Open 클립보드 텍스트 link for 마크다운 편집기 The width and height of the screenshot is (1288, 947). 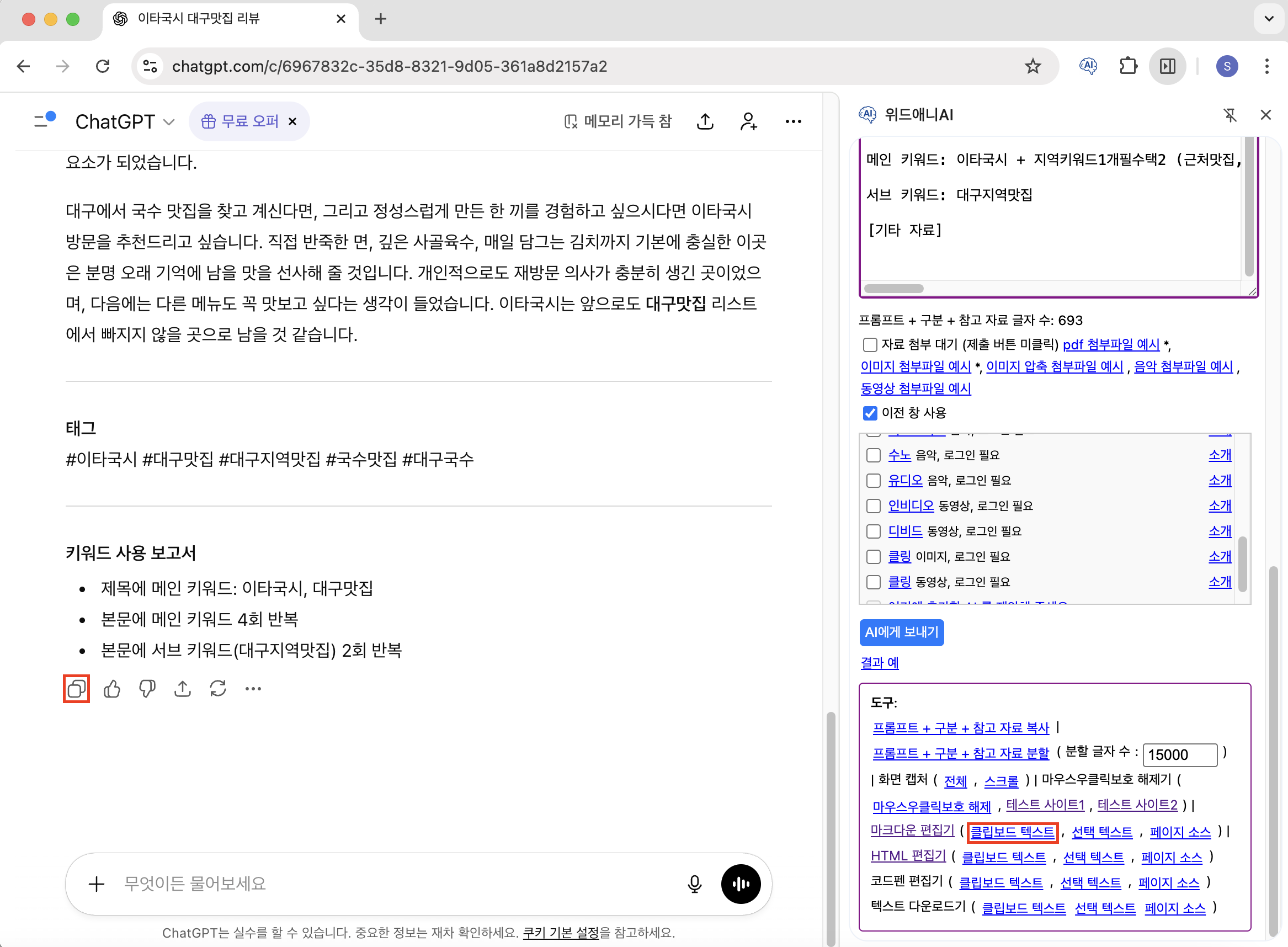pos(1012,832)
